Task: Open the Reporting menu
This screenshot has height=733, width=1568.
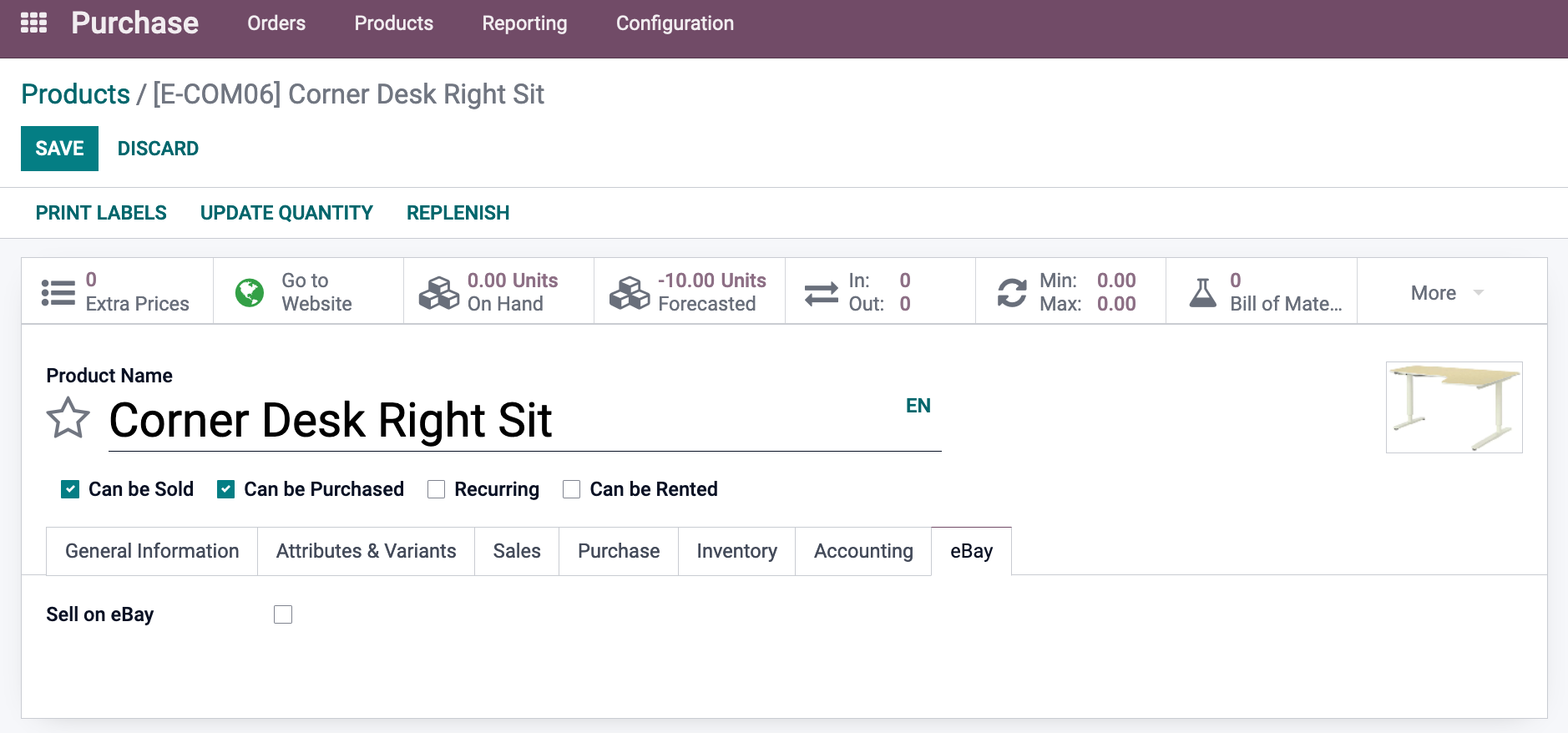Action: tap(524, 23)
